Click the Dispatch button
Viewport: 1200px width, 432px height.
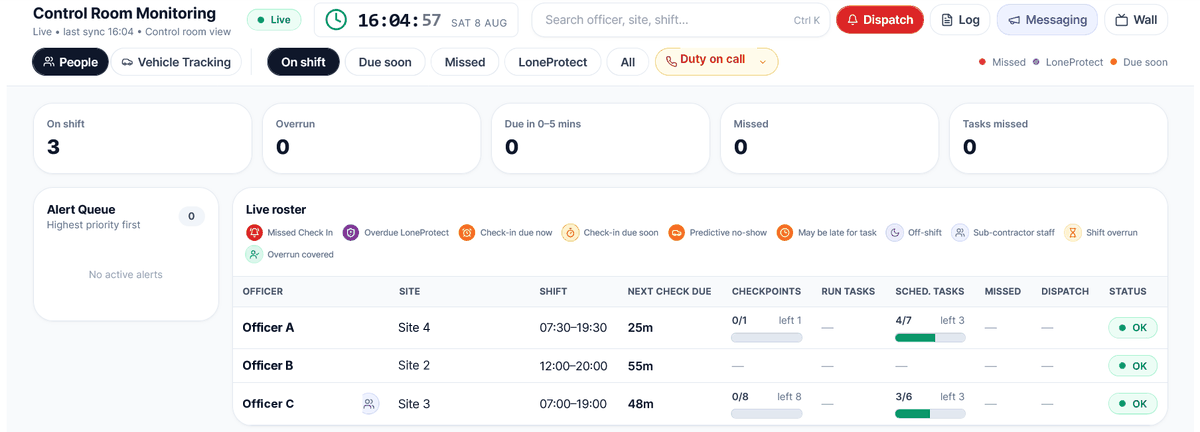pyautogui.click(x=880, y=20)
